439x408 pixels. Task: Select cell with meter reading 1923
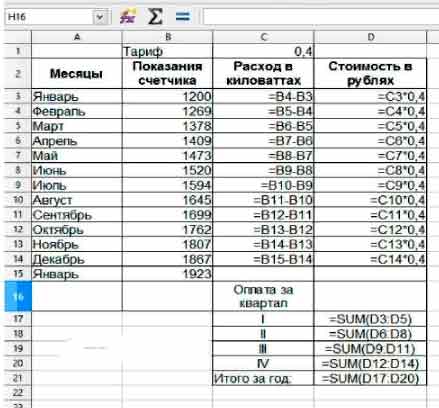(167, 274)
